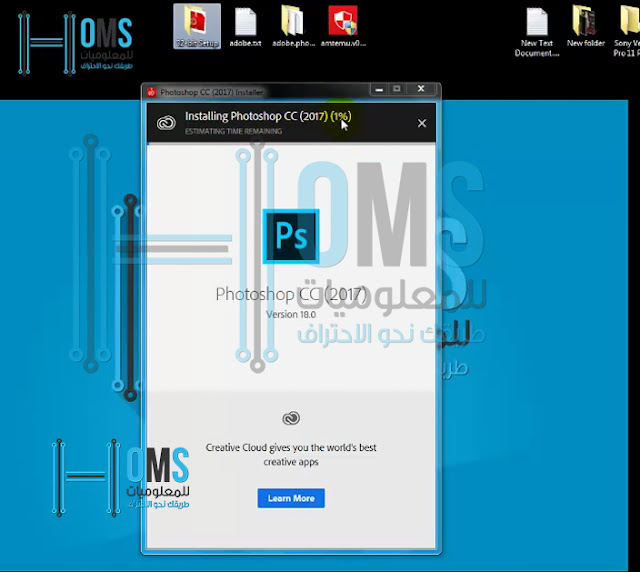
Task: Open the New folder desktop icon
Action: [586, 27]
